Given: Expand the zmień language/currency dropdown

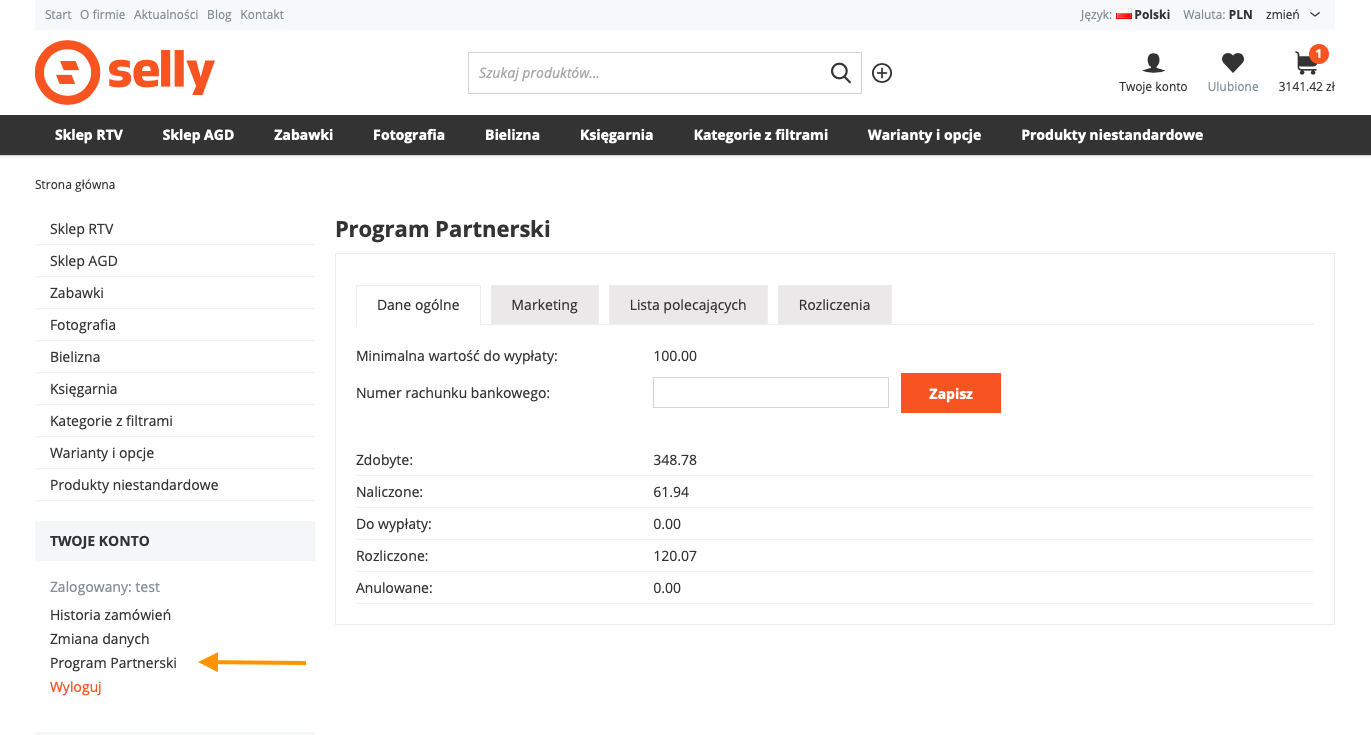Looking at the screenshot, I should click(1293, 15).
